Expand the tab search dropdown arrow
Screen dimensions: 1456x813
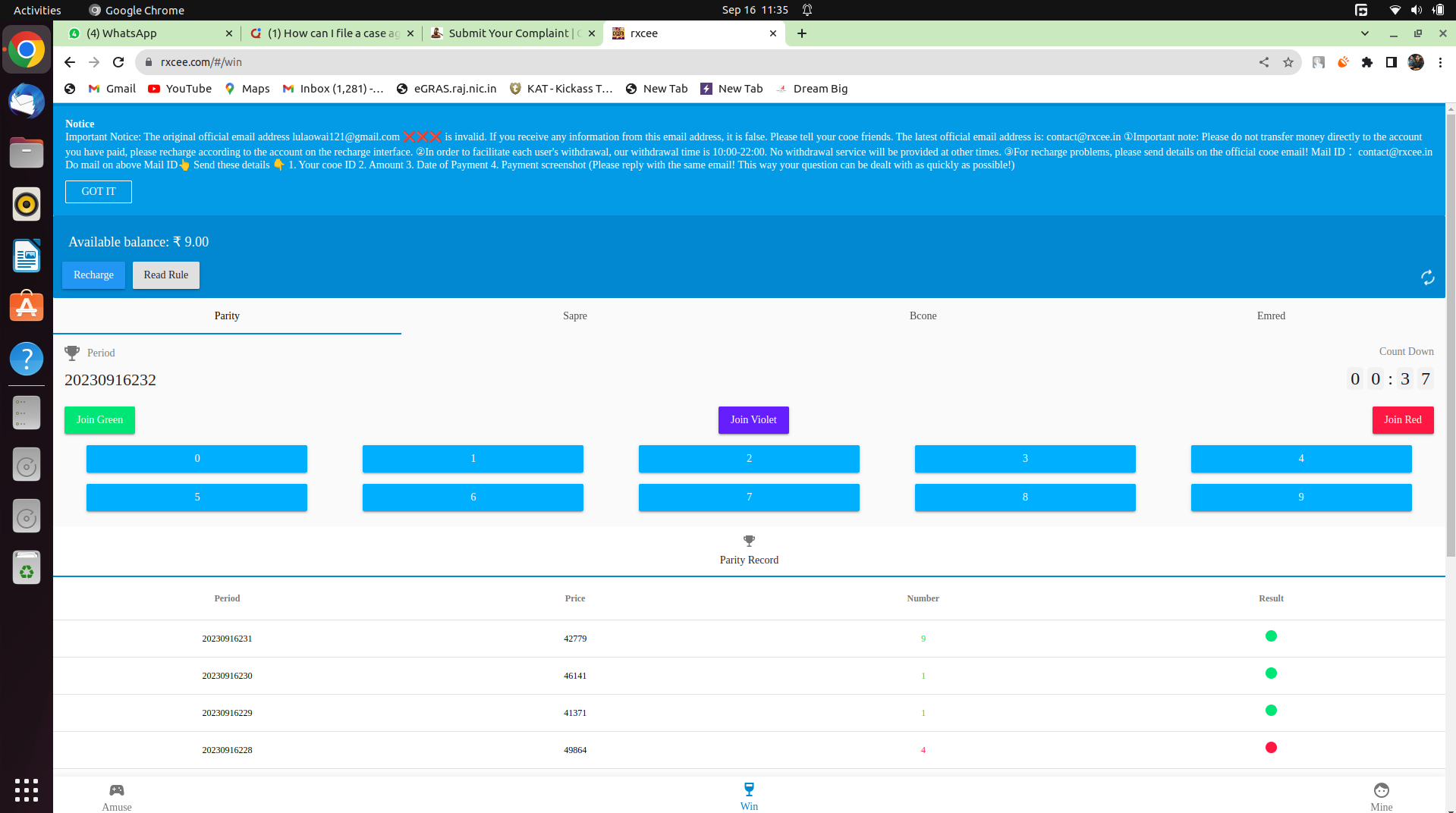(1365, 33)
